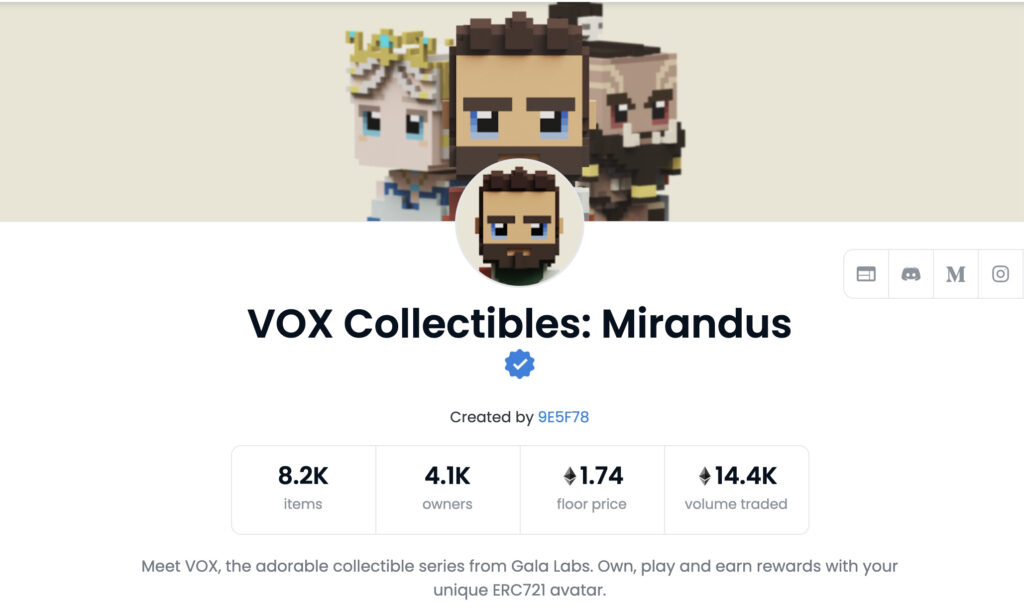Open creator profile 9E5F78
This screenshot has height=613, width=1024.
563,417
